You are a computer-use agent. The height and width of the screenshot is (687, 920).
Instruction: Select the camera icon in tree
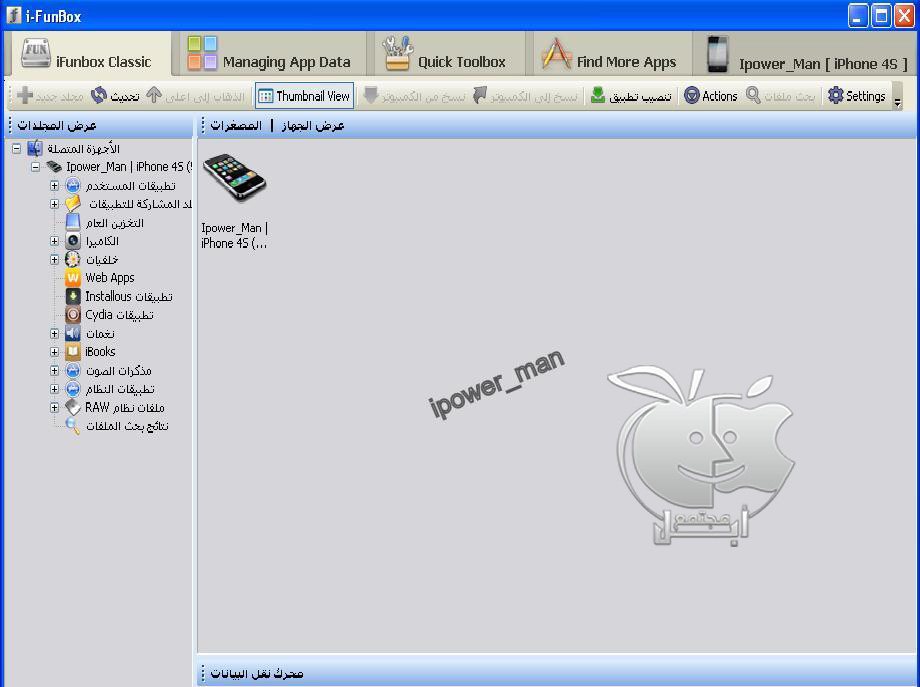pos(73,241)
